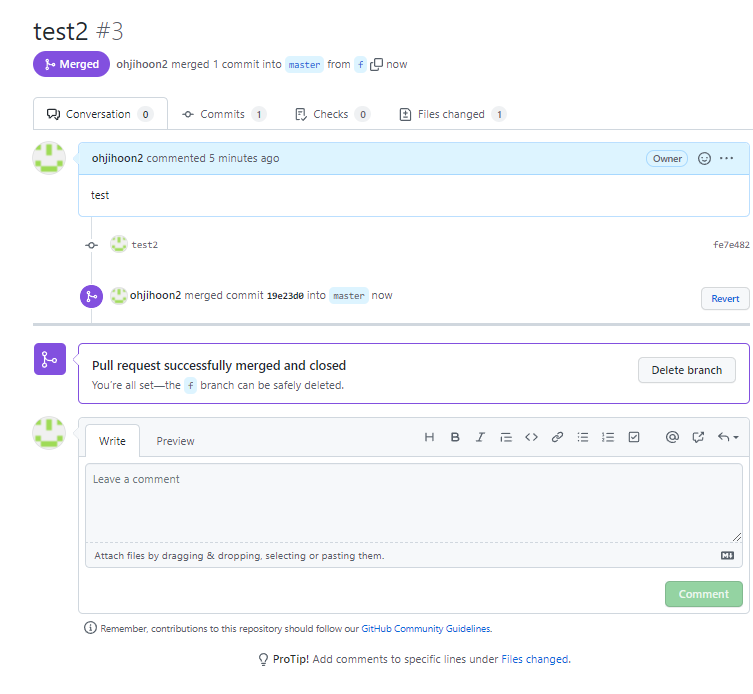Follow the Files changed ProTip link
This screenshot has width=753, height=694.
pyautogui.click(x=534, y=659)
